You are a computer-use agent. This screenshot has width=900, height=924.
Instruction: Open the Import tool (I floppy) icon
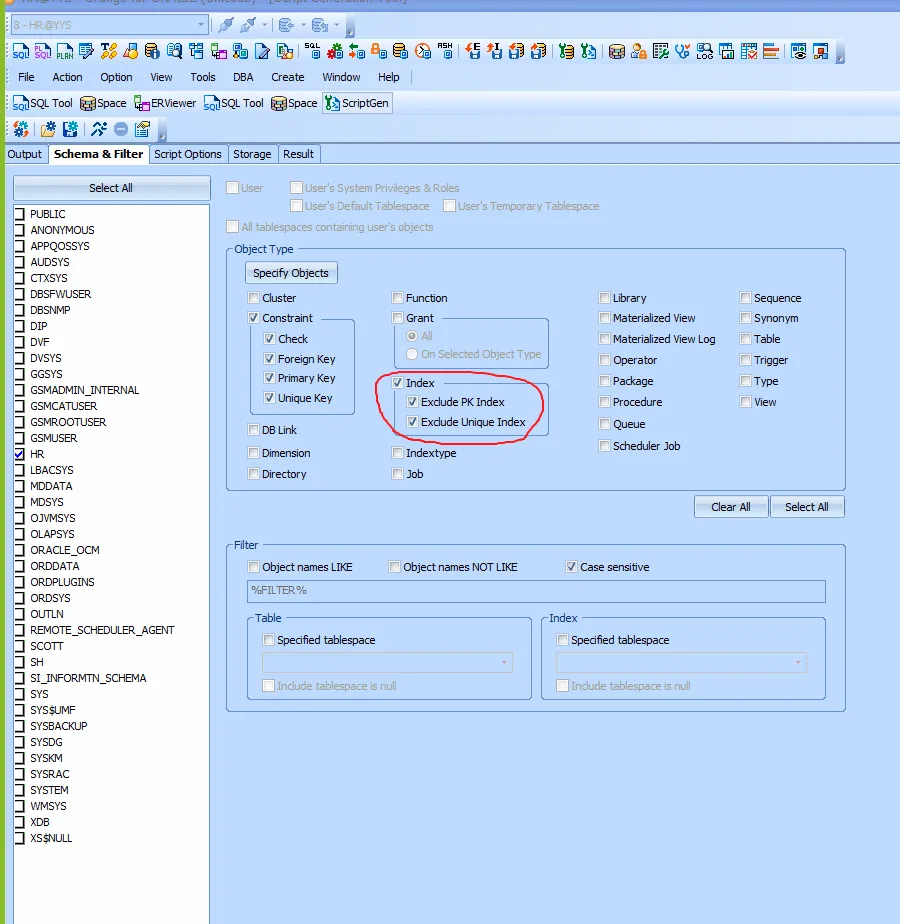coord(494,52)
